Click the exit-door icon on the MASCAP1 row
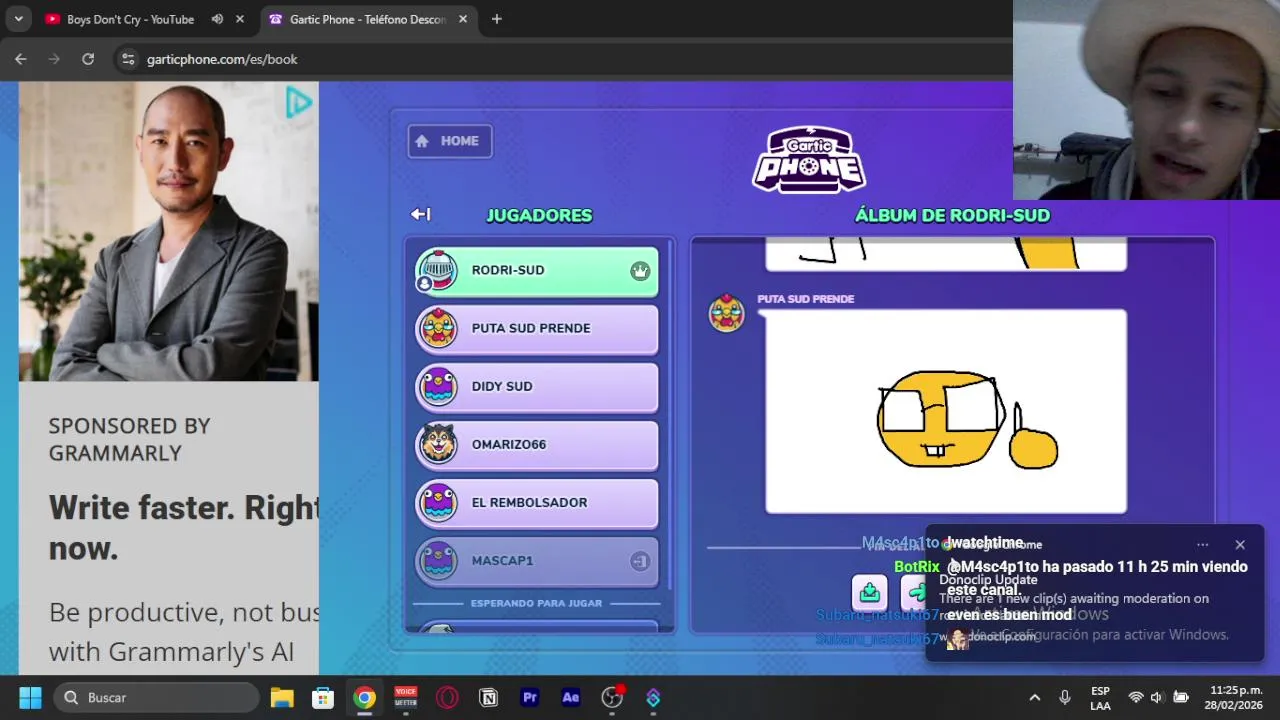Image resolution: width=1280 pixels, height=720 pixels. coord(640,561)
